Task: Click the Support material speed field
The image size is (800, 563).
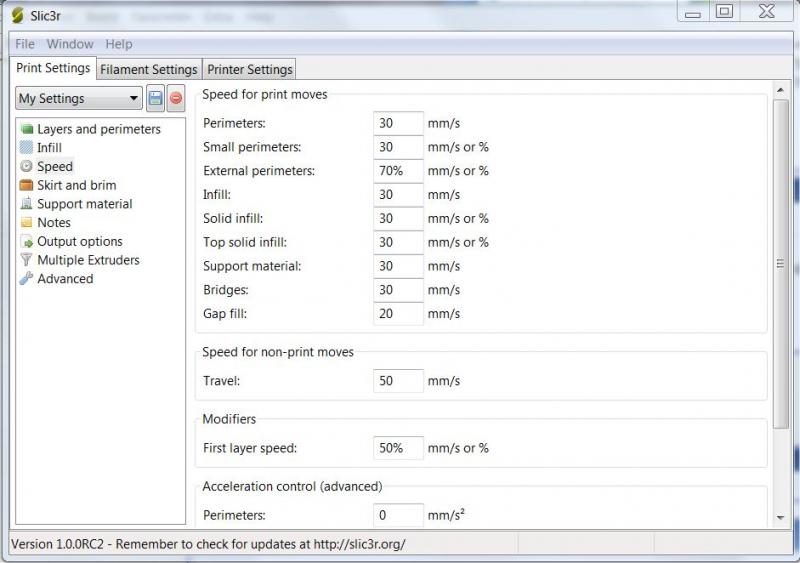Action: tap(398, 266)
